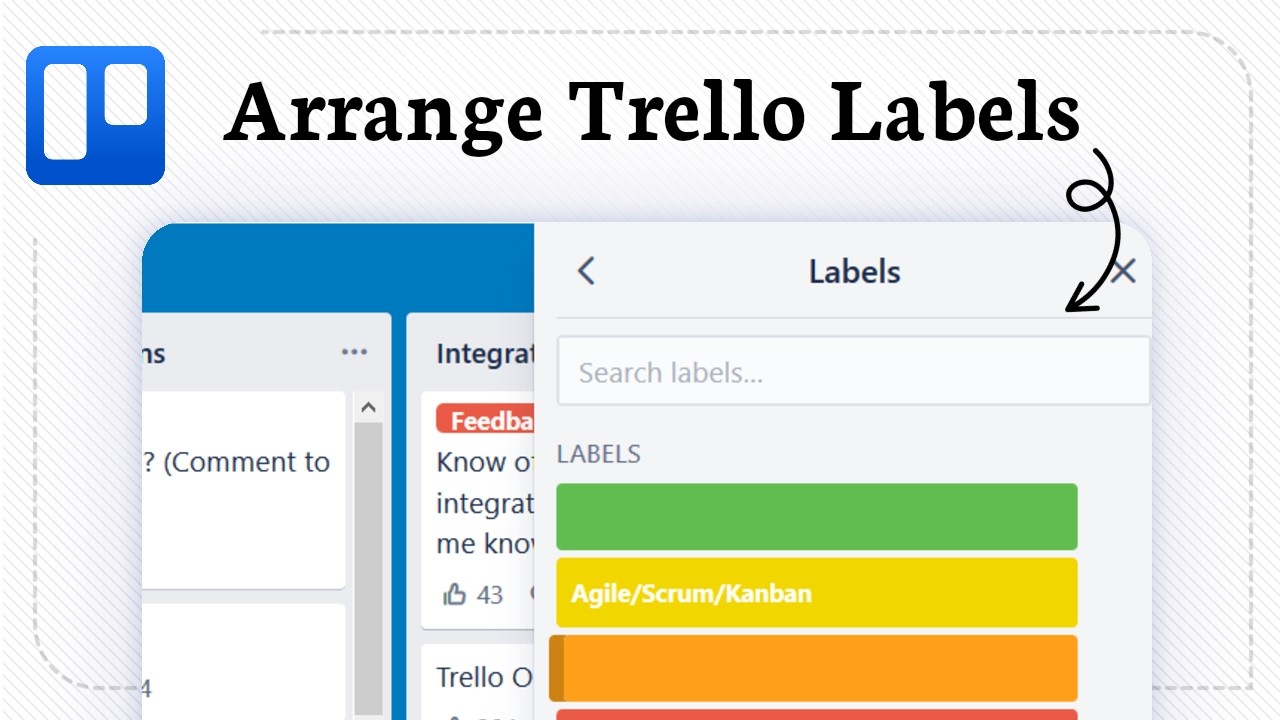Click the list scrollbar up arrow
Viewport: 1280px width, 720px height.
pyautogui.click(x=368, y=407)
